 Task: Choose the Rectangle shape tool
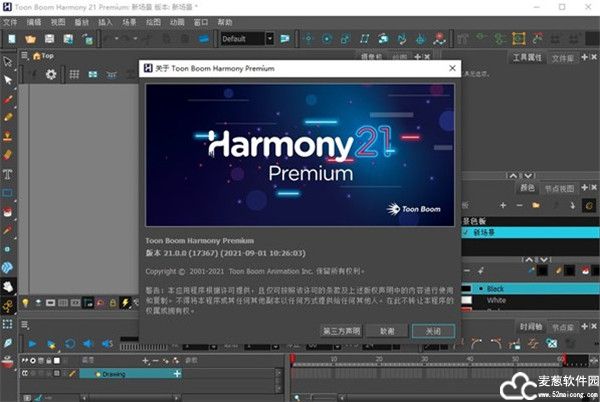(x=8, y=194)
